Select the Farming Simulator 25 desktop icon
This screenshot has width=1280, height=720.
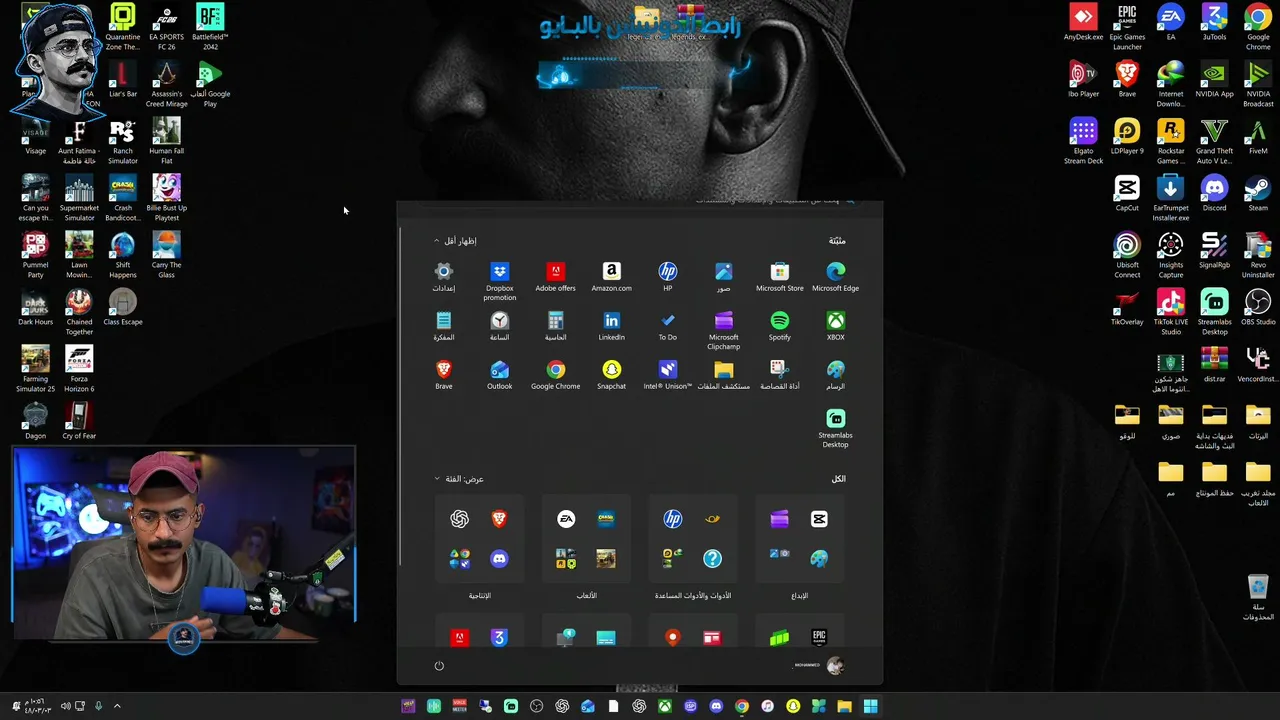tap(35, 369)
